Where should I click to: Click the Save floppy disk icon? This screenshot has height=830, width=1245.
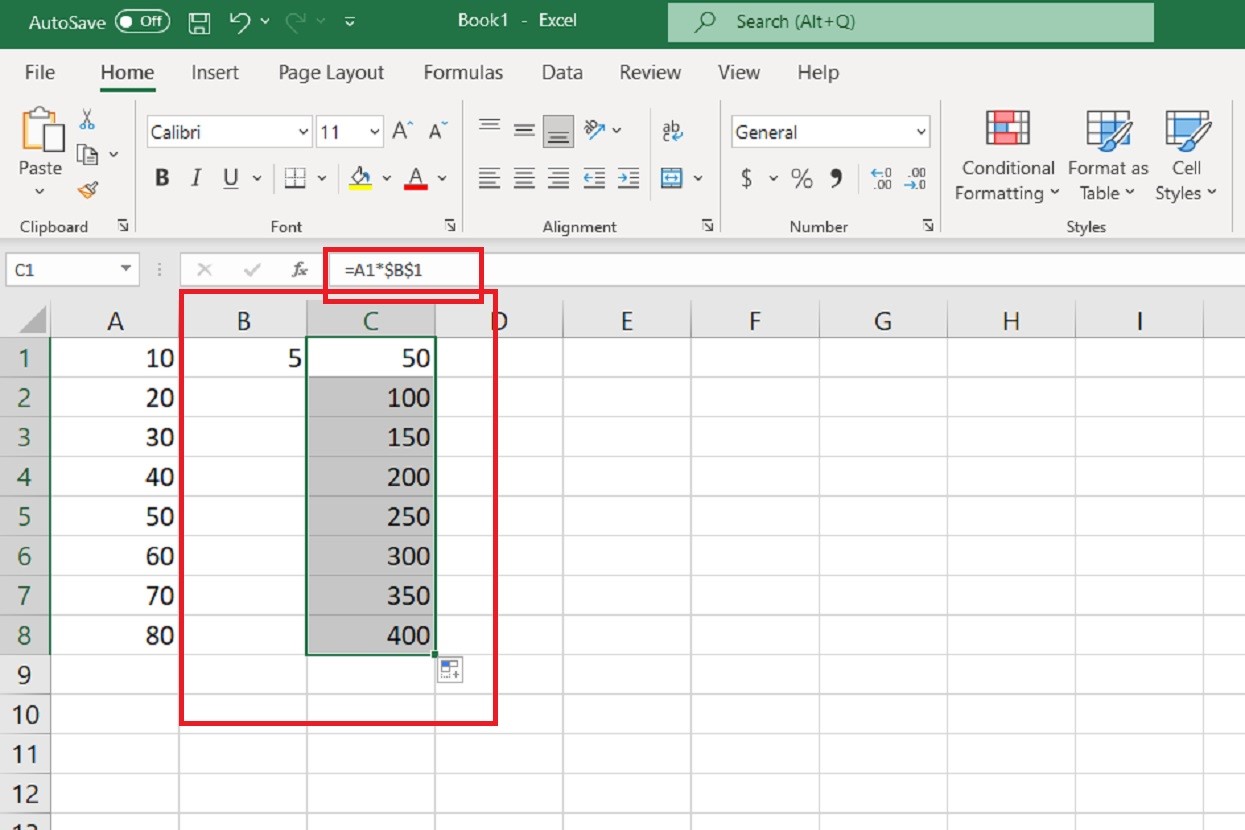(x=200, y=22)
